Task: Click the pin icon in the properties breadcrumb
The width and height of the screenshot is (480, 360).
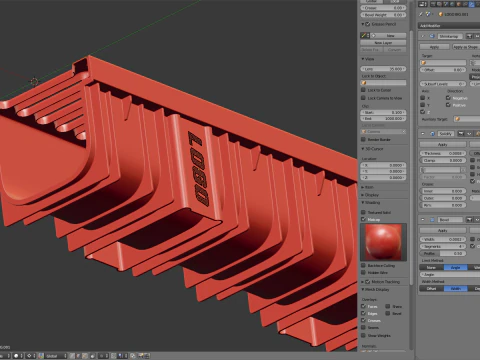Action: (421, 14)
